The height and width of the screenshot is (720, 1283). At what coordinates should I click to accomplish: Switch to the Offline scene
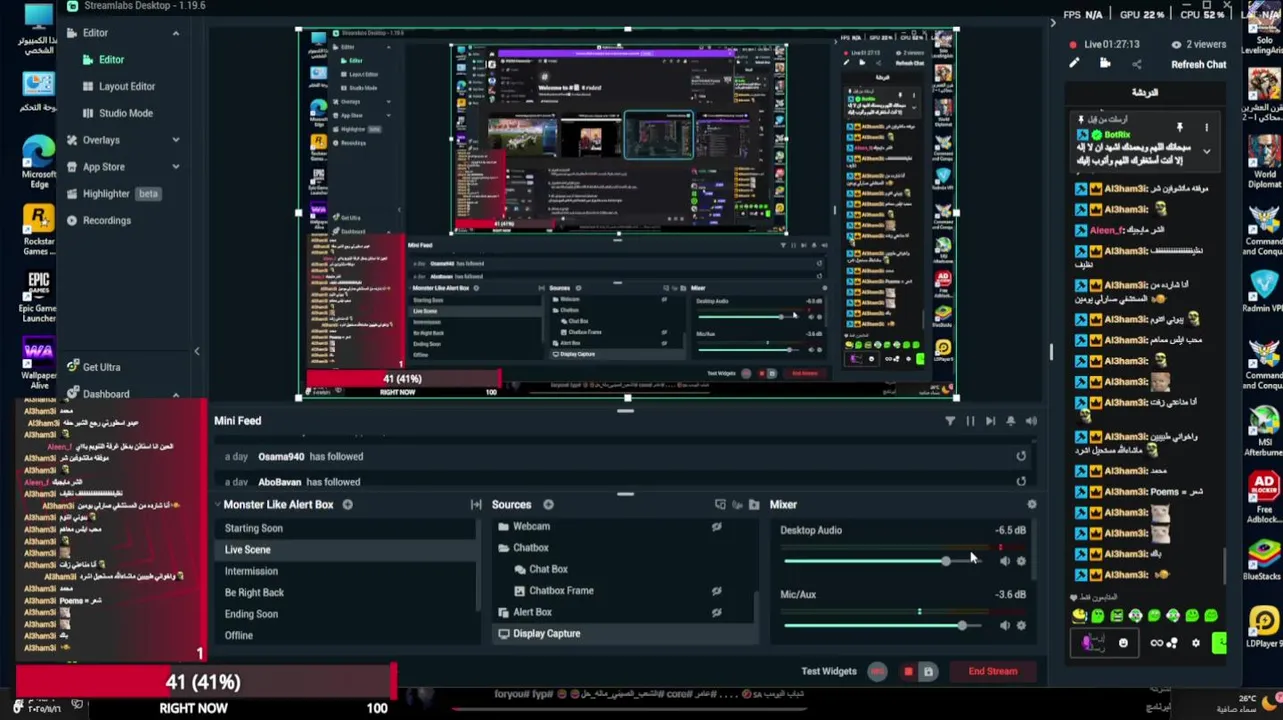click(238, 635)
